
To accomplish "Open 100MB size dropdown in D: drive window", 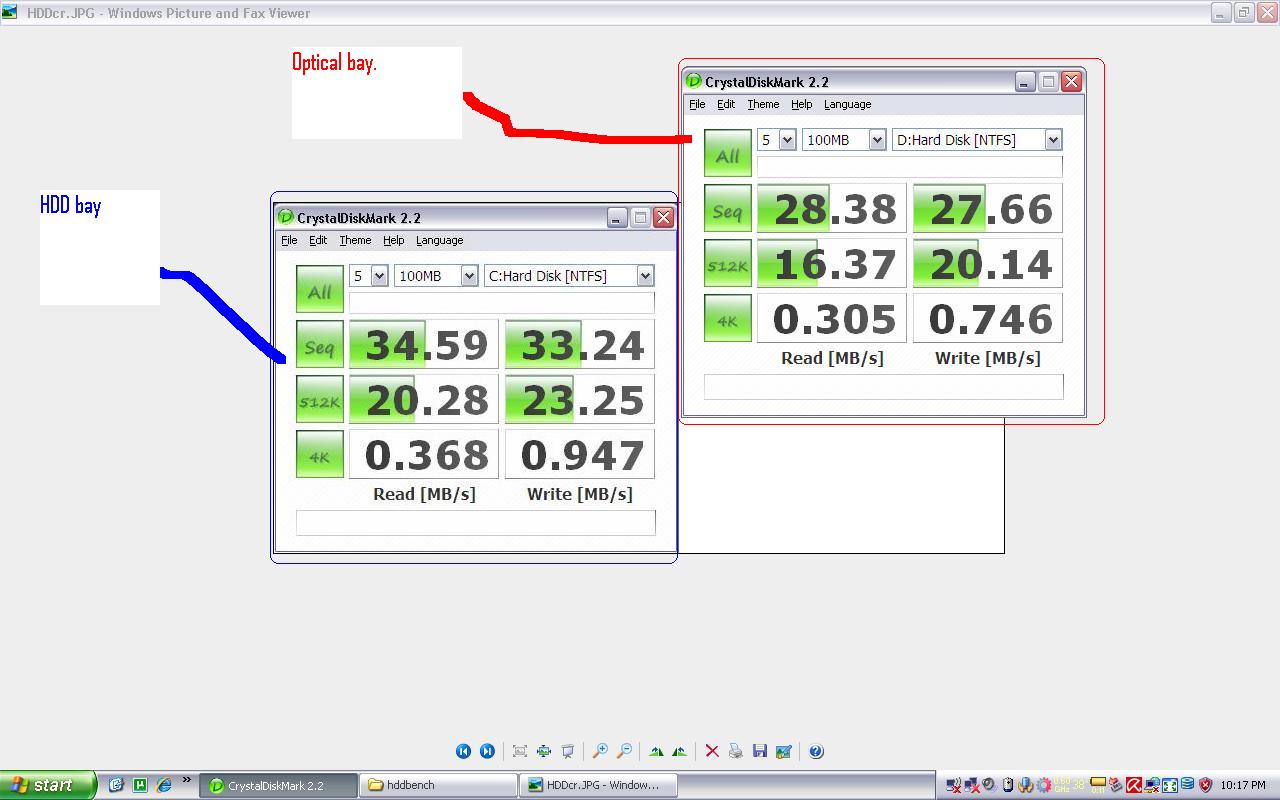I will coord(877,140).
